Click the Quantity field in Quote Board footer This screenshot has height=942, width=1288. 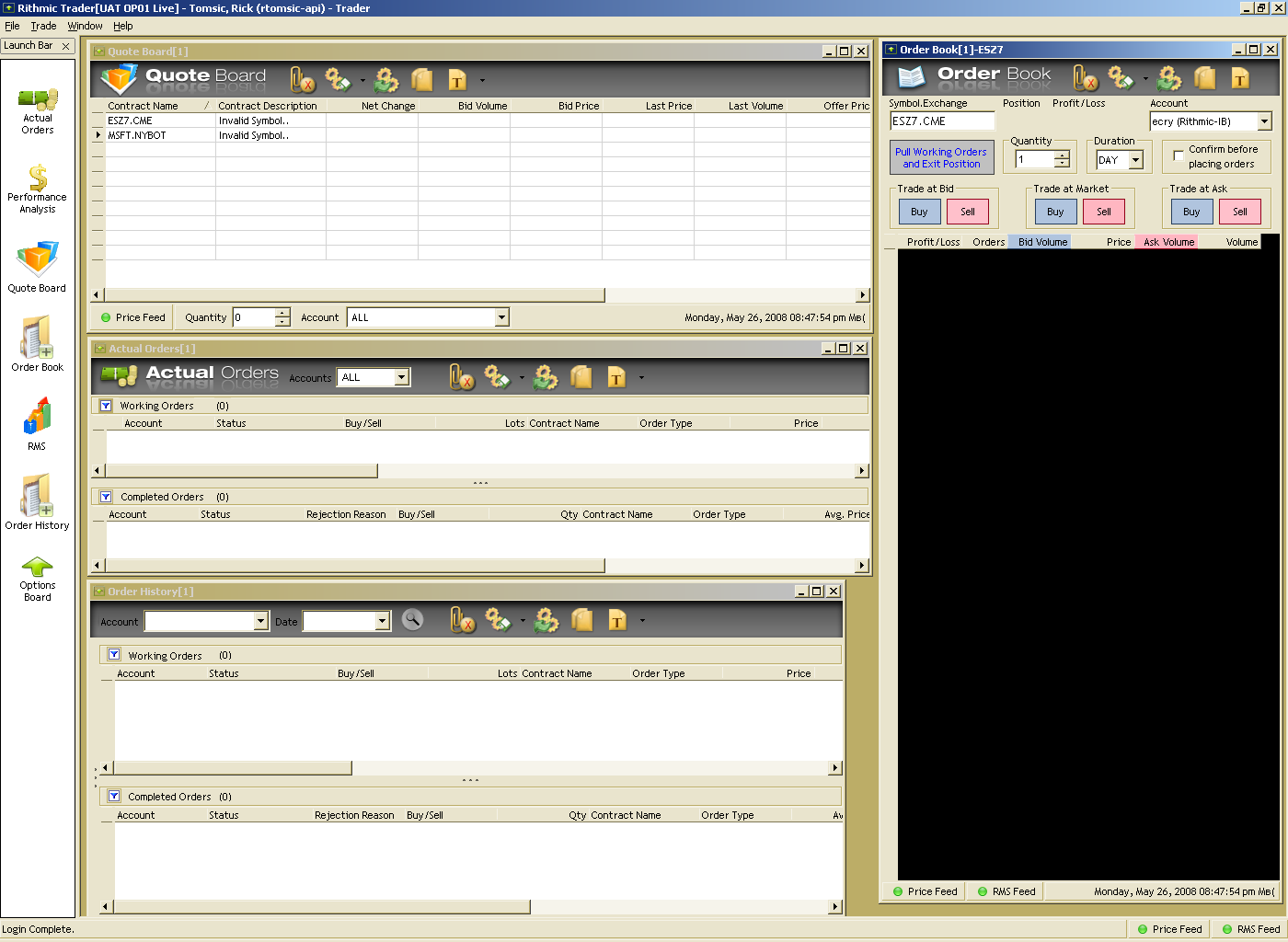(x=254, y=317)
